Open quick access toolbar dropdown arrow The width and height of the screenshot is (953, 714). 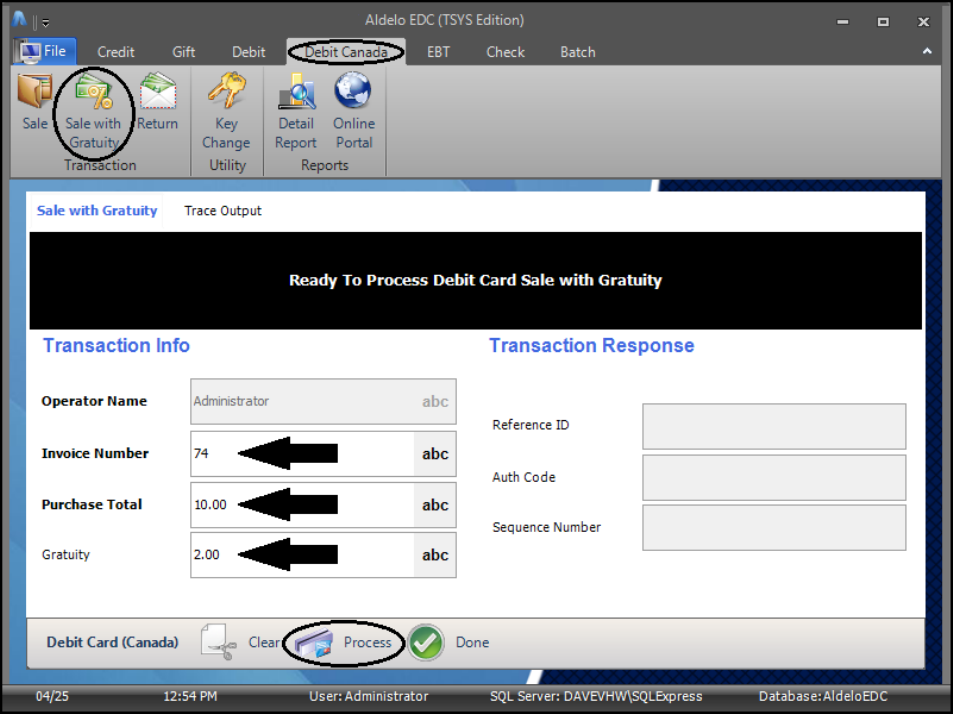[x=46, y=23]
